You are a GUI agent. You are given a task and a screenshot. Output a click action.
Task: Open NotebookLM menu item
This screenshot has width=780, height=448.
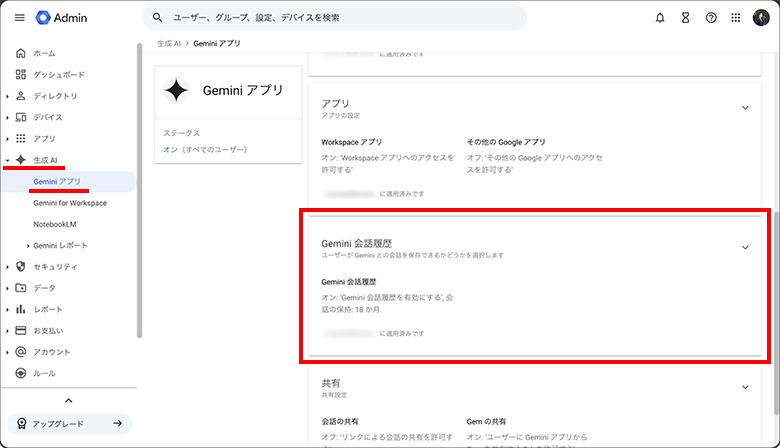tap(55, 224)
